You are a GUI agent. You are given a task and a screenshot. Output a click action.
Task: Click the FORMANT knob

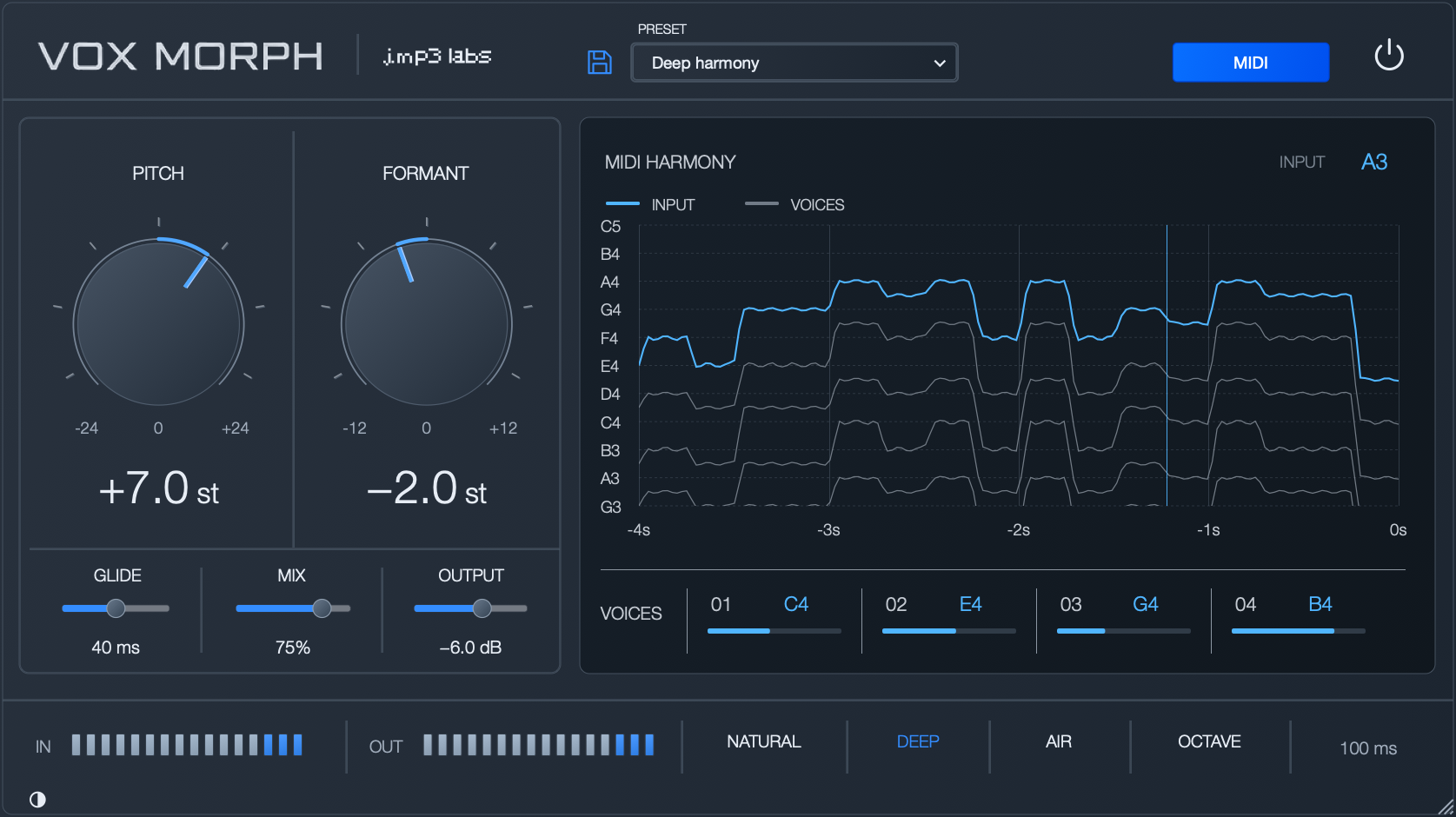426,323
